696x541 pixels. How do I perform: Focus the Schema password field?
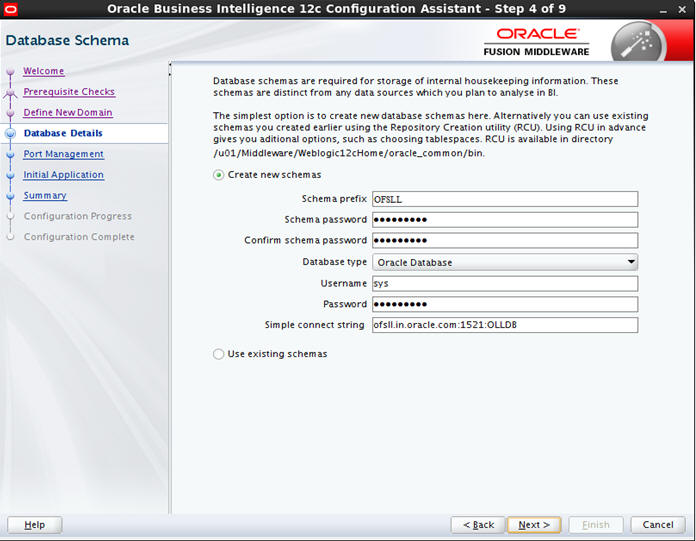[x=505, y=220]
